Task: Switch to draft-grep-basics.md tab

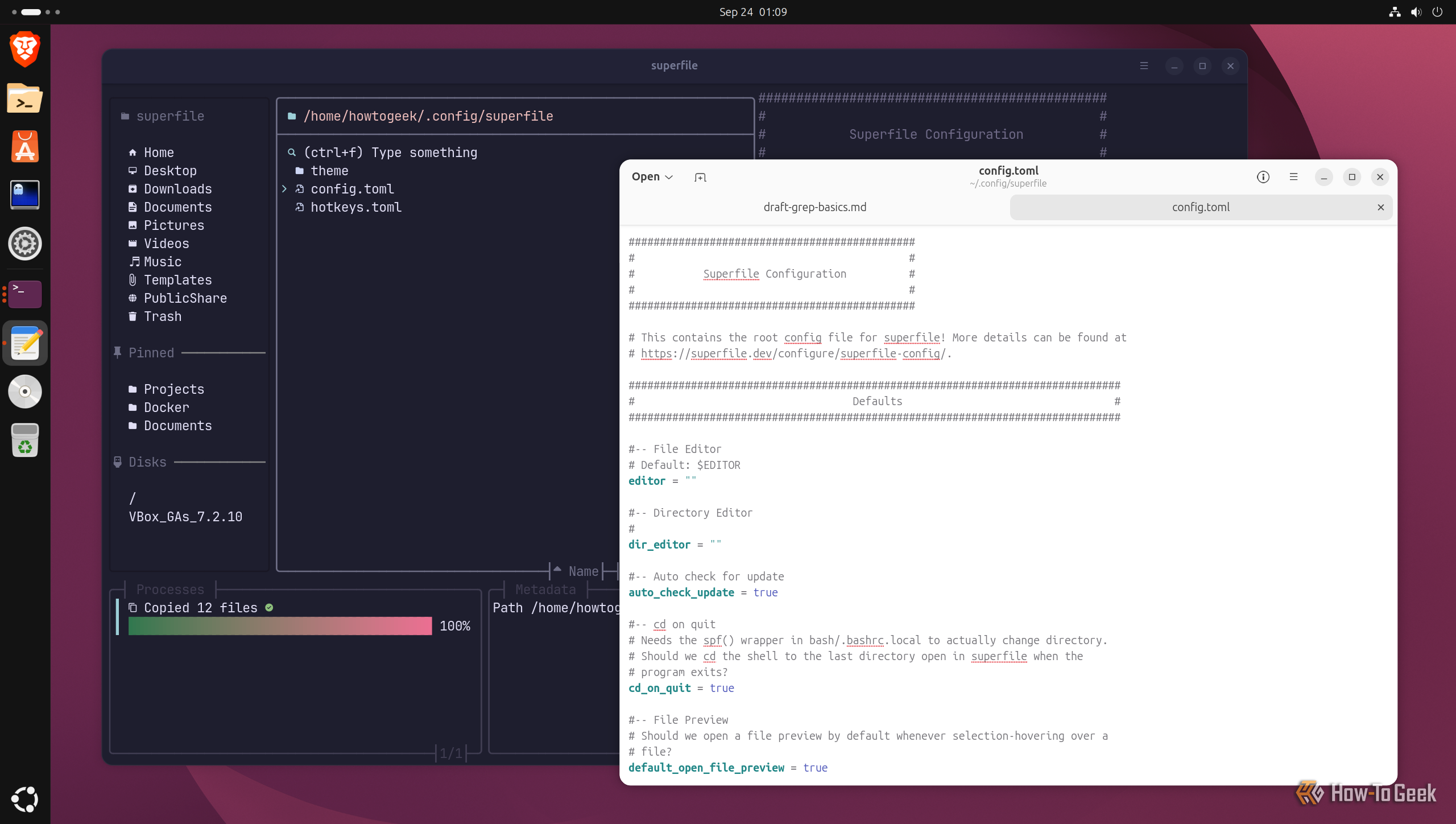Action: coord(814,207)
